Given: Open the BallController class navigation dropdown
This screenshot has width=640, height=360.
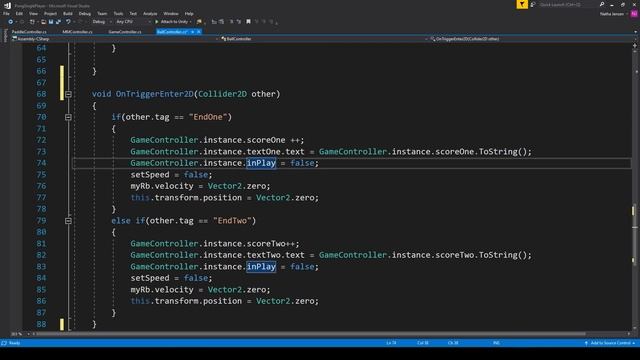Looking at the screenshot, I should tap(324, 39).
